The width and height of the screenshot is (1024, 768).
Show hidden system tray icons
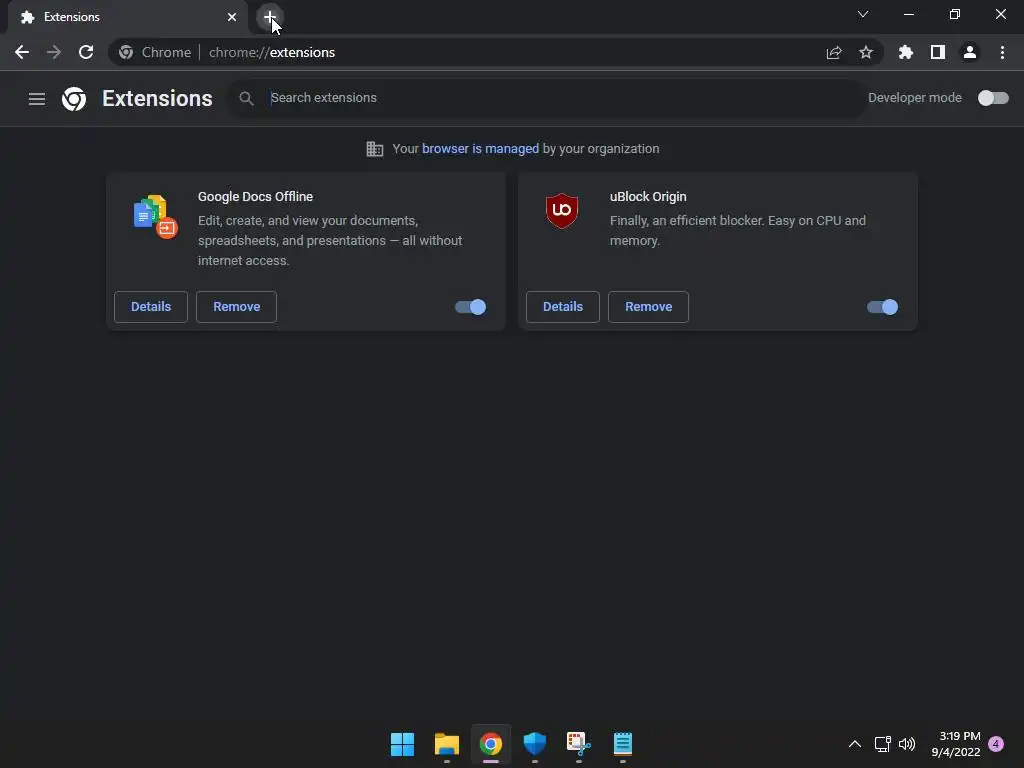coord(854,744)
